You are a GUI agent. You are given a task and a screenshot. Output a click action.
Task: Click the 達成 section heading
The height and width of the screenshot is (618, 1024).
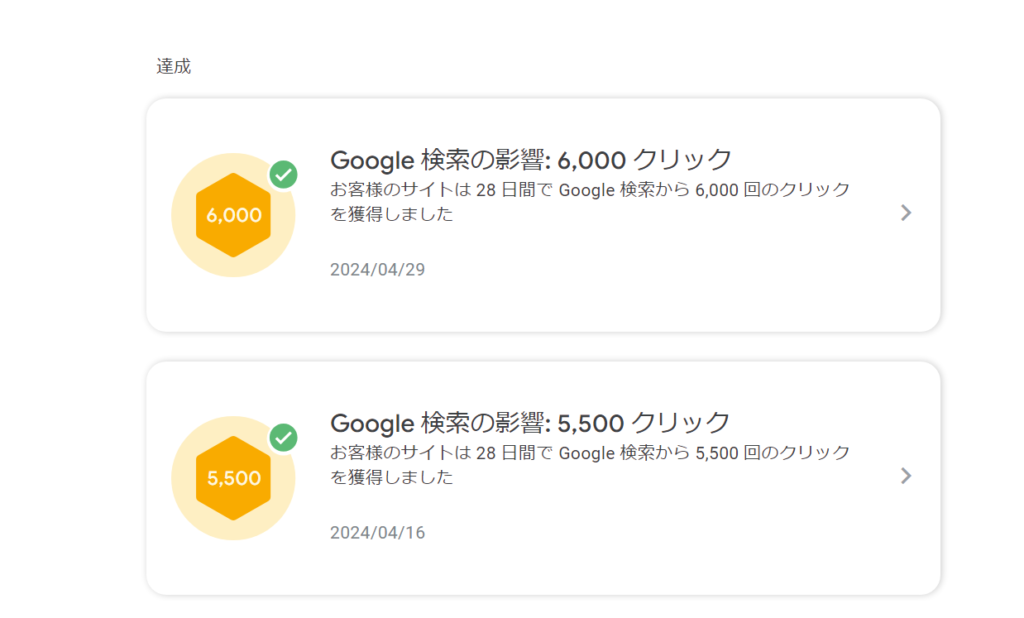pyautogui.click(x=173, y=67)
